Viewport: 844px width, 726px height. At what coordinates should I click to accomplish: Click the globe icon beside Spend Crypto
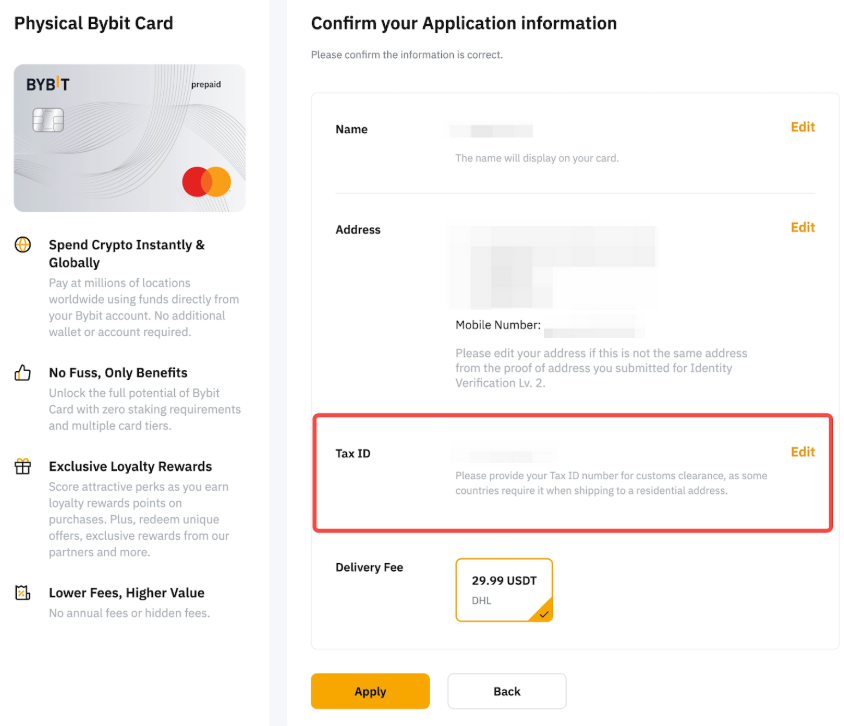[x=22, y=245]
